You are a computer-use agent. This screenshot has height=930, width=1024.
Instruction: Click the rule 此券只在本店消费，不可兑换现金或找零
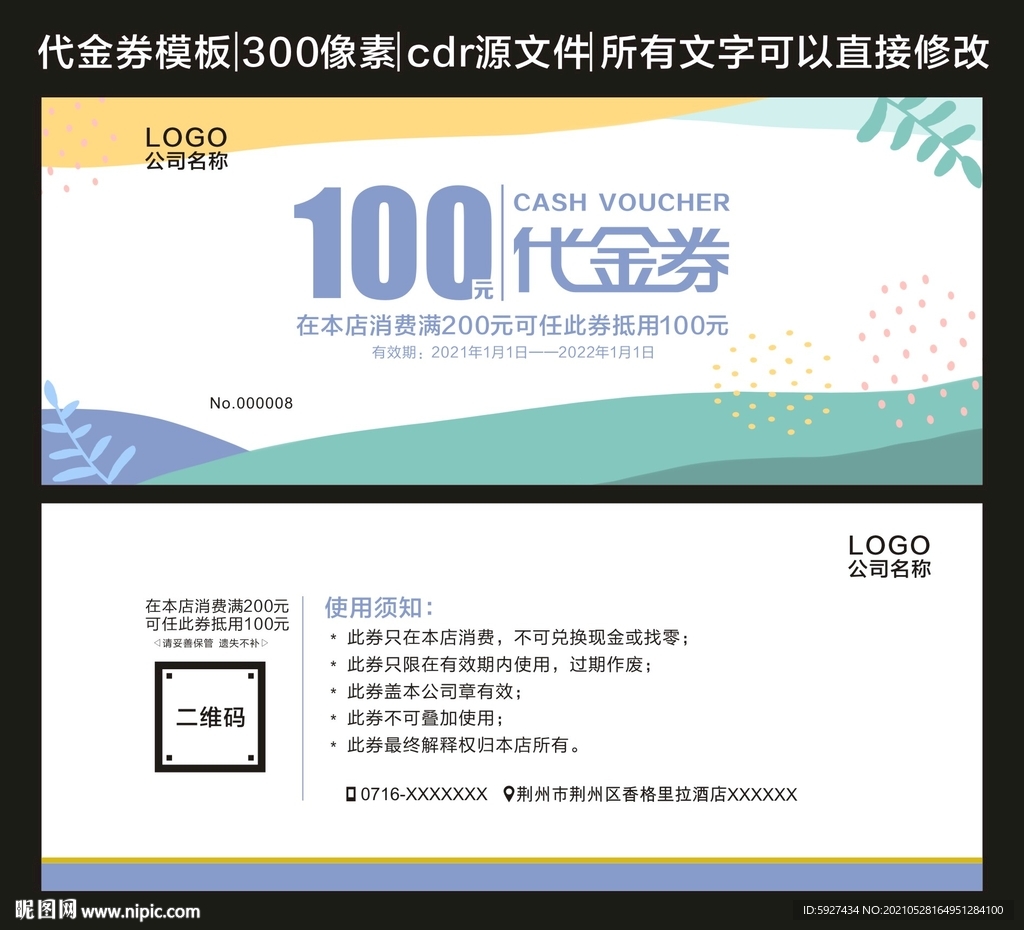click(517, 637)
